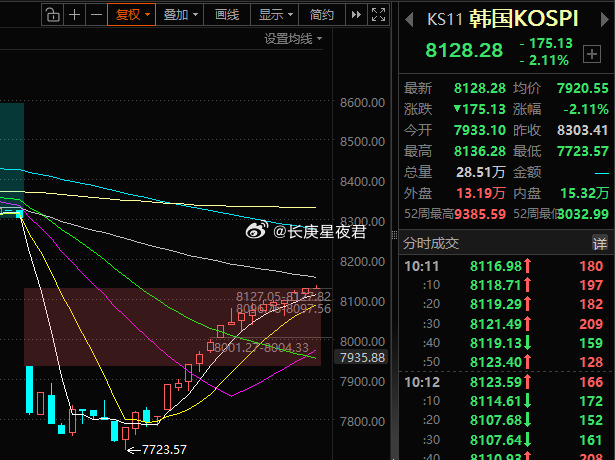Zoom in chart with plus icon
Image resolution: width=615 pixels, height=460 pixels.
tap(75, 15)
